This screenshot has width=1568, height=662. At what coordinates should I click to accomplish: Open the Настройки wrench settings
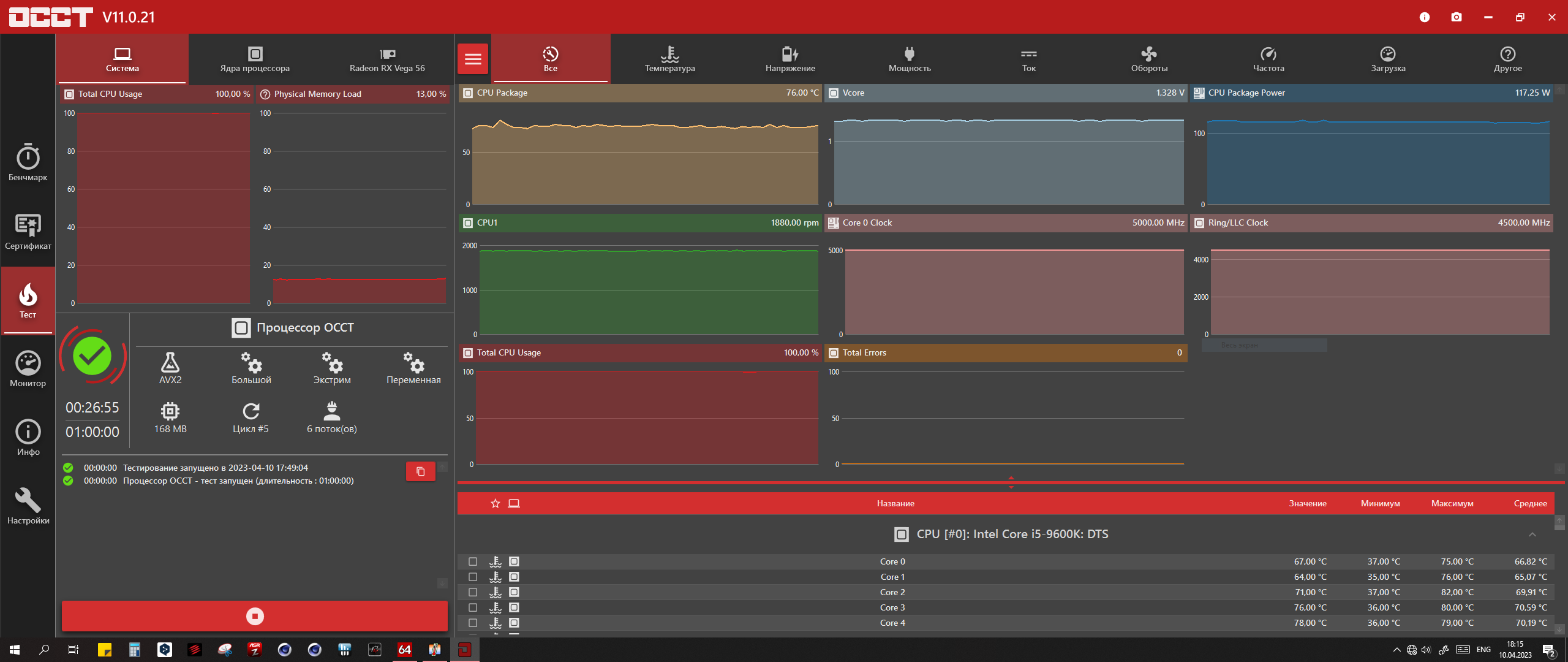point(28,506)
